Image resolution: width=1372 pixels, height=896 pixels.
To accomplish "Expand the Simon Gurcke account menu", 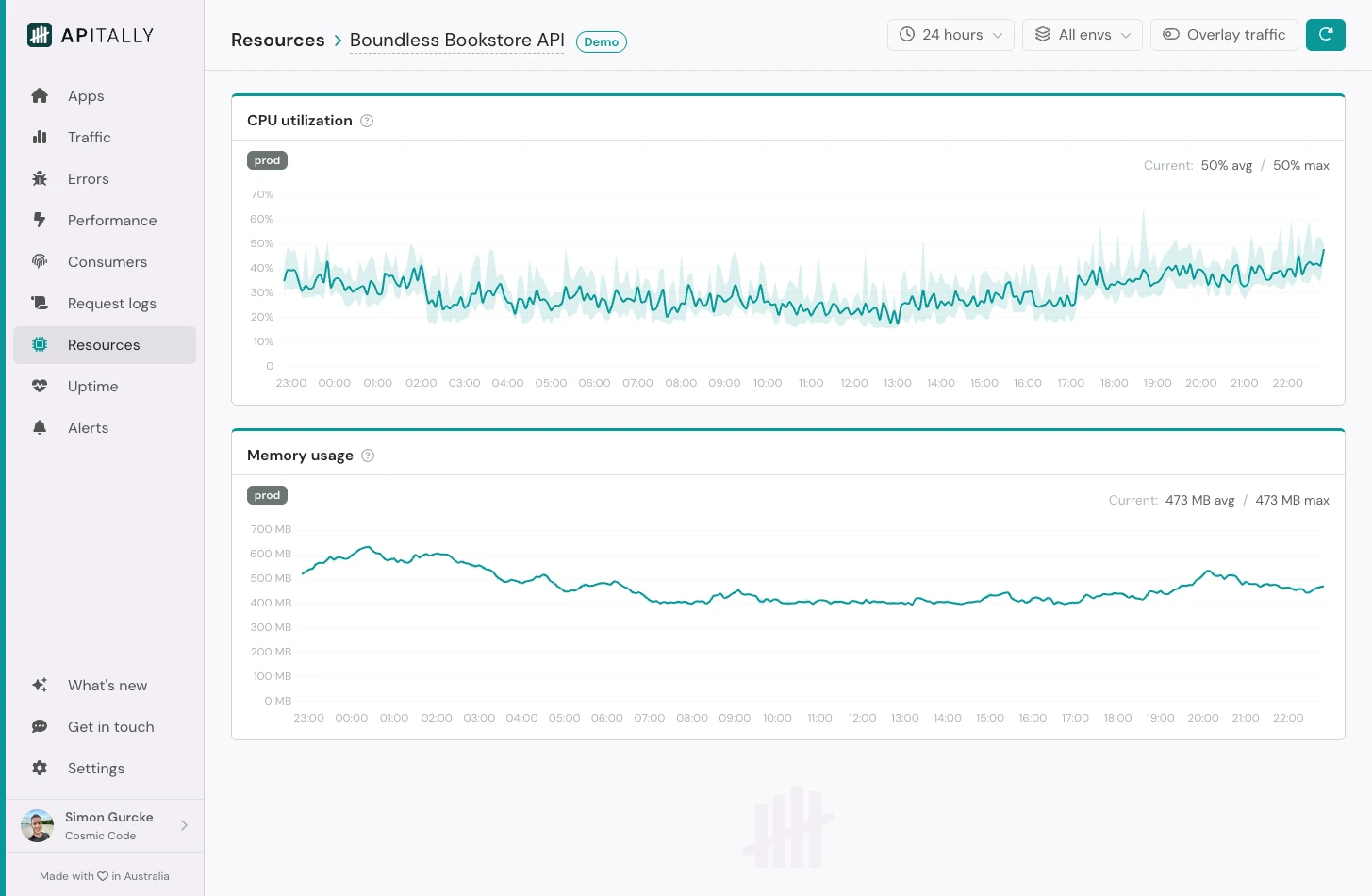I will (x=105, y=825).
